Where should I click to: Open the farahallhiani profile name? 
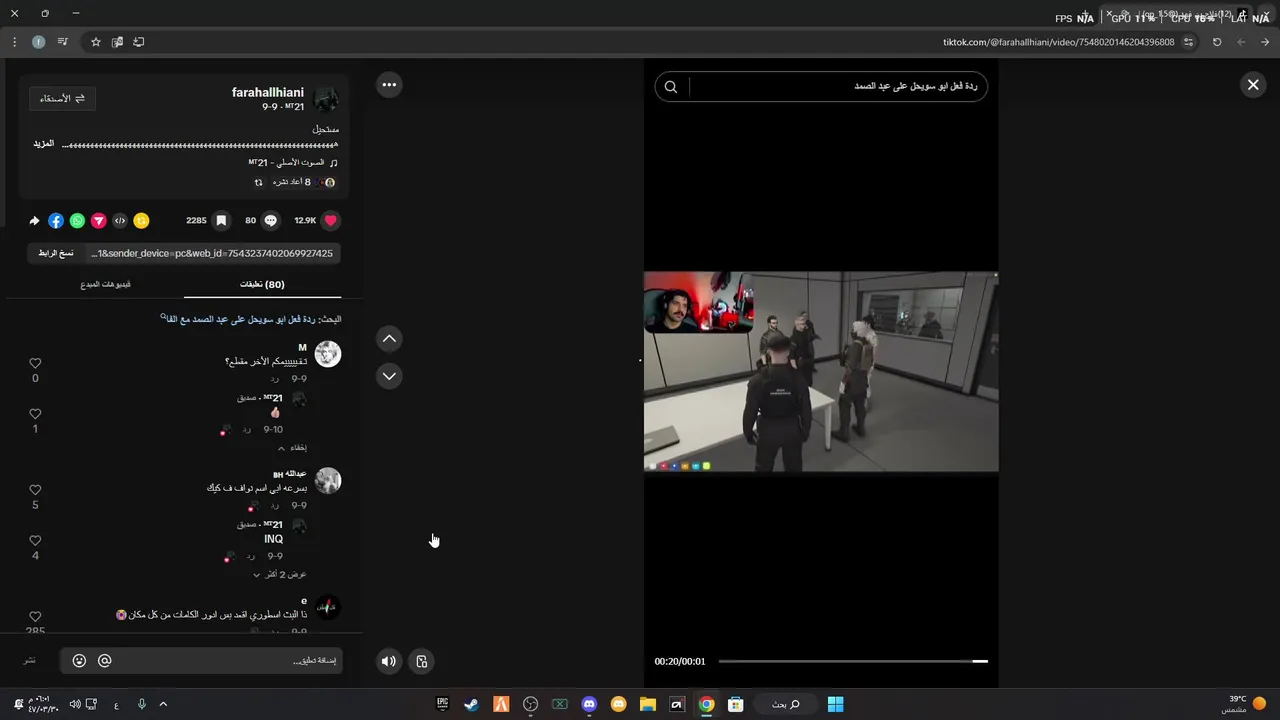point(268,92)
